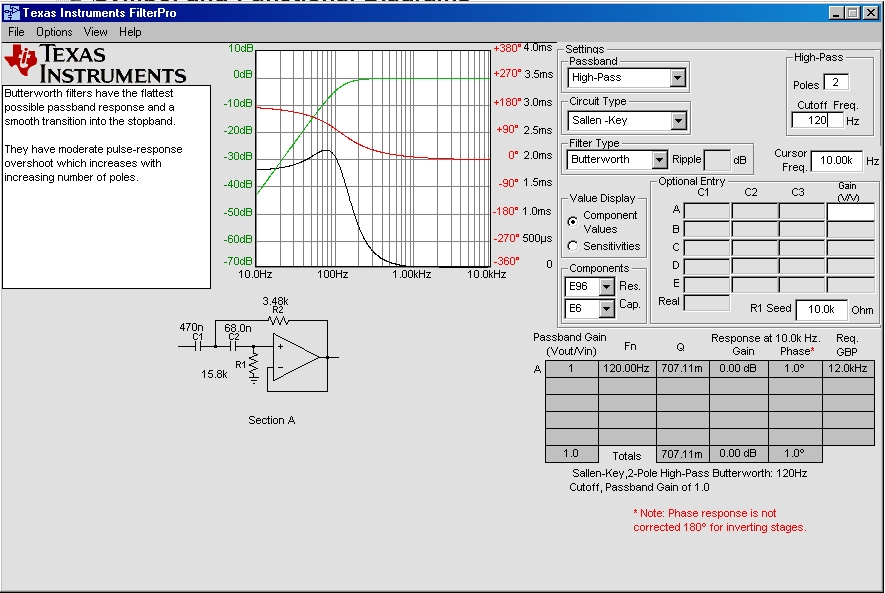885x593 pixels.
Task: Click the Optional Entry row A Gain cell
Action: (x=851, y=212)
